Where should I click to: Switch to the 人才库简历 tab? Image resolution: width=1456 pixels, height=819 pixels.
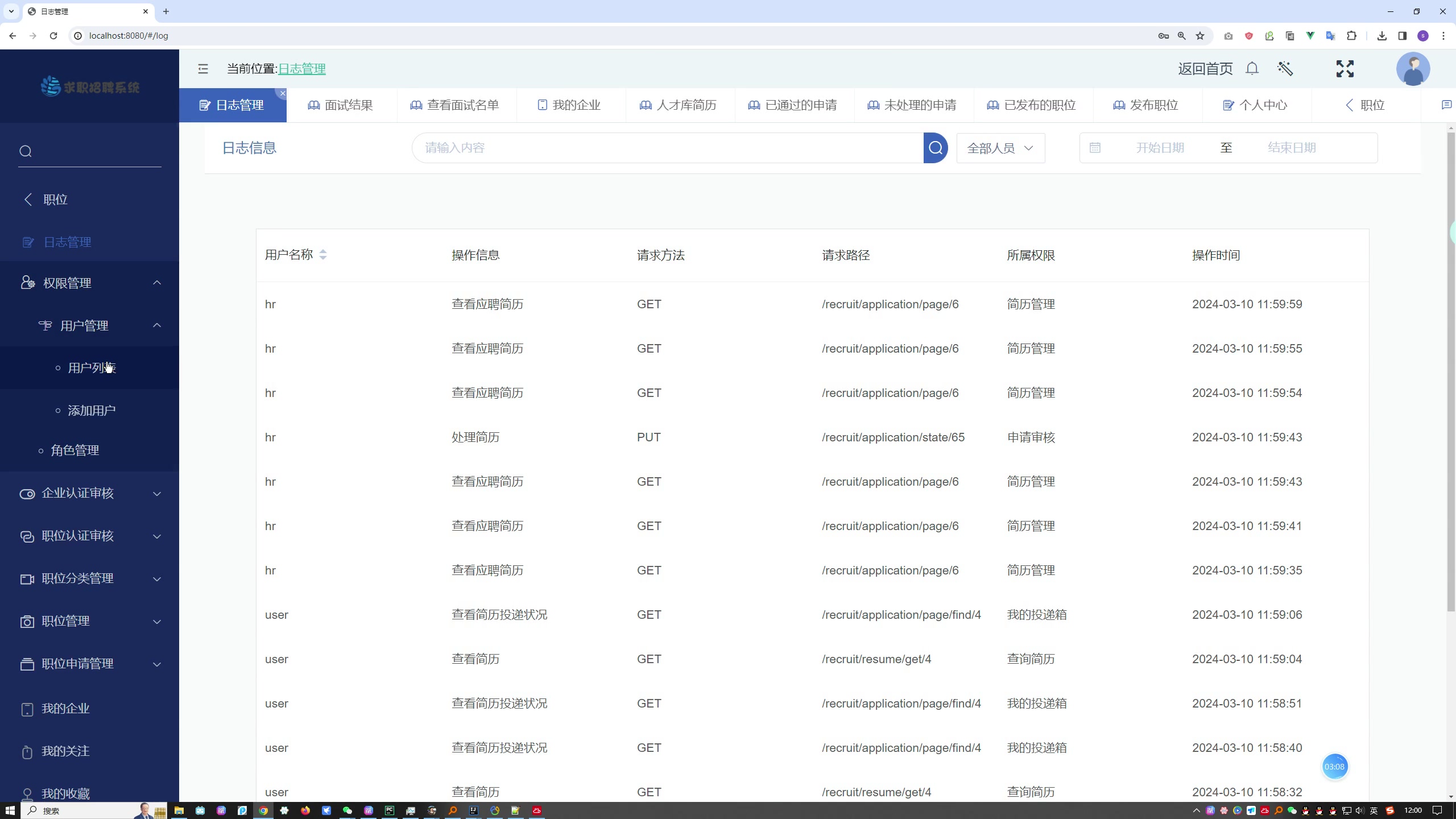click(x=680, y=105)
